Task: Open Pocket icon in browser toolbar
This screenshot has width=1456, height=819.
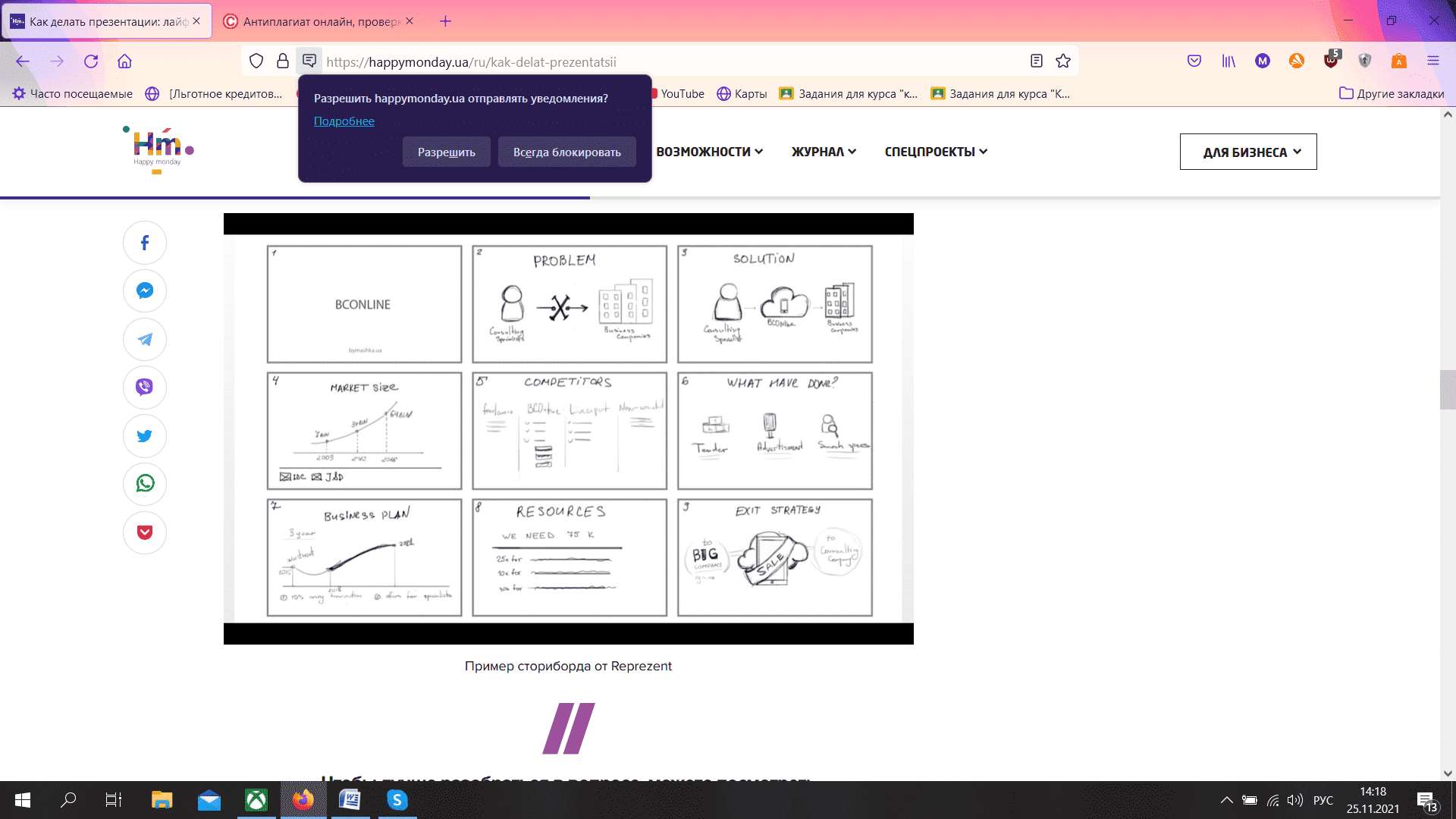Action: tap(1194, 61)
